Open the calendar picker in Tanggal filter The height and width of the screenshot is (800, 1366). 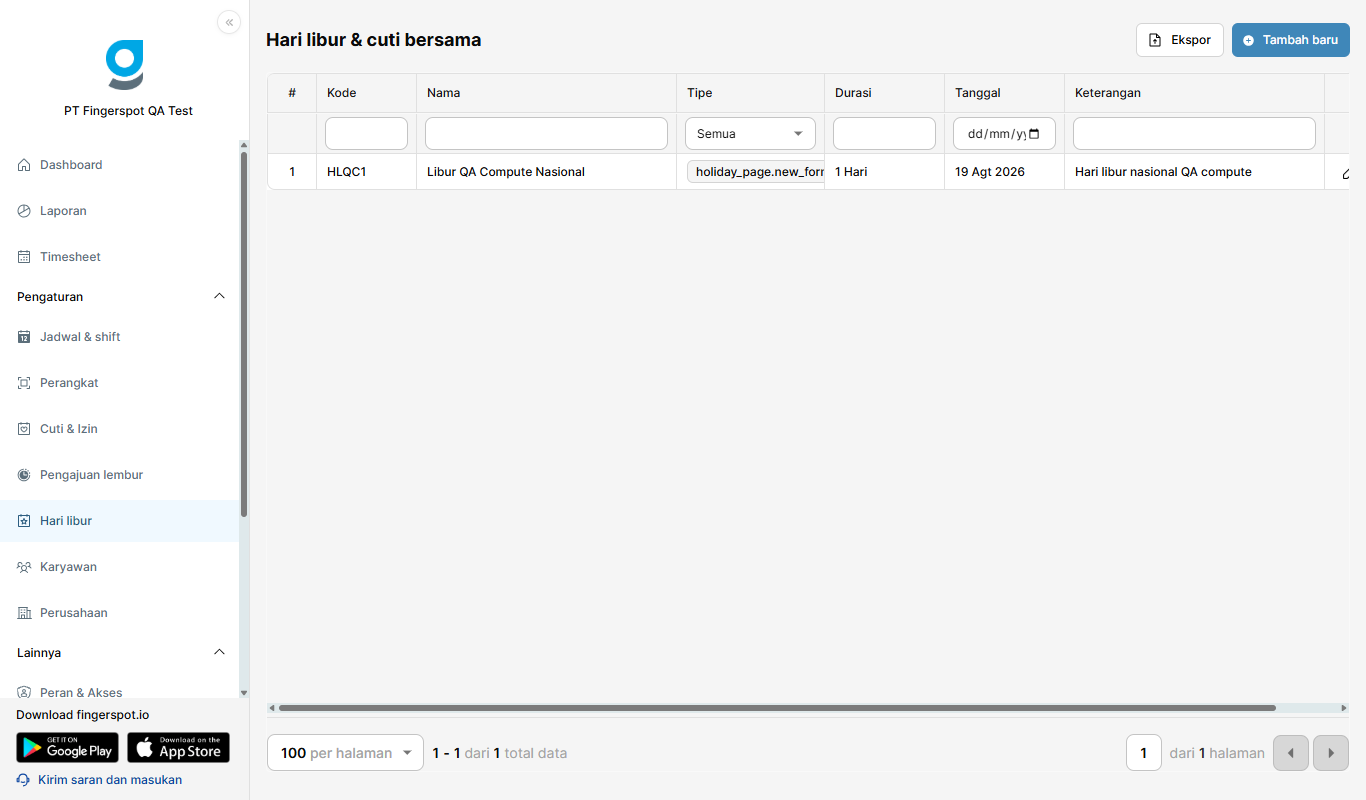click(x=1034, y=134)
